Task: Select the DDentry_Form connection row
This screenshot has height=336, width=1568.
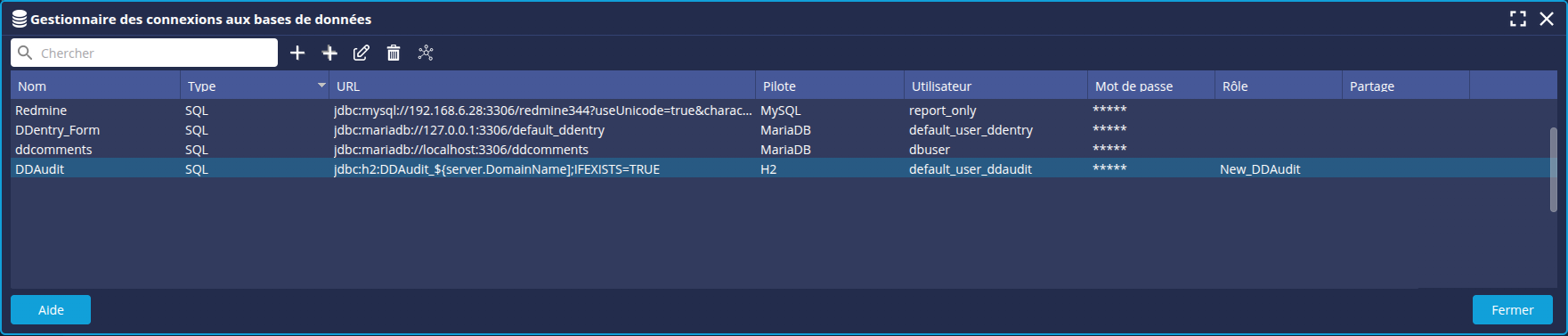Action: 780,130
